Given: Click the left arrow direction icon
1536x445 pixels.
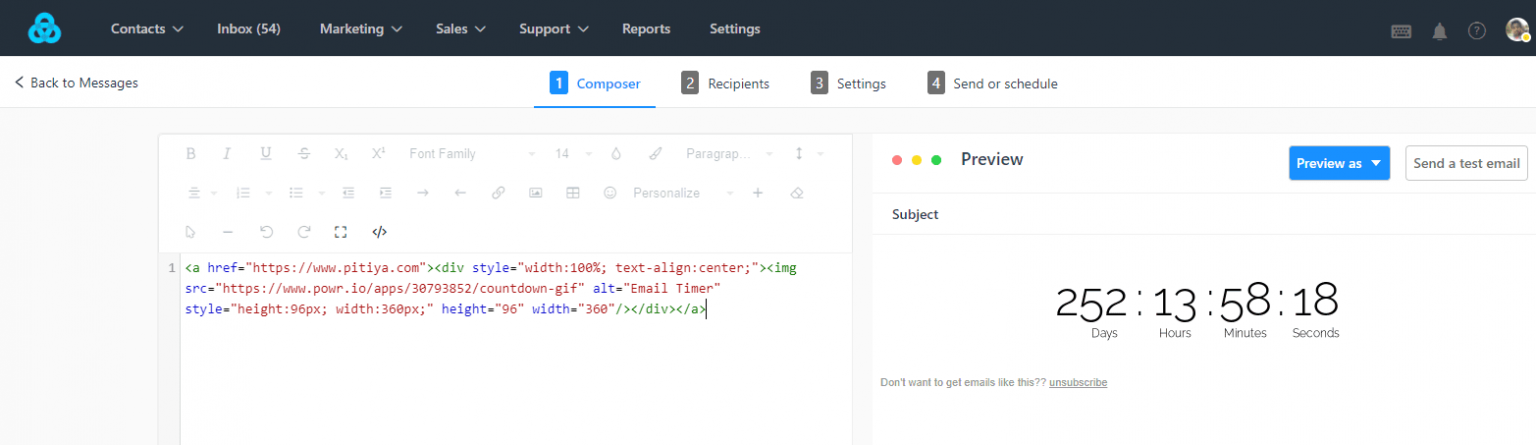Looking at the screenshot, I should [460, 193].
